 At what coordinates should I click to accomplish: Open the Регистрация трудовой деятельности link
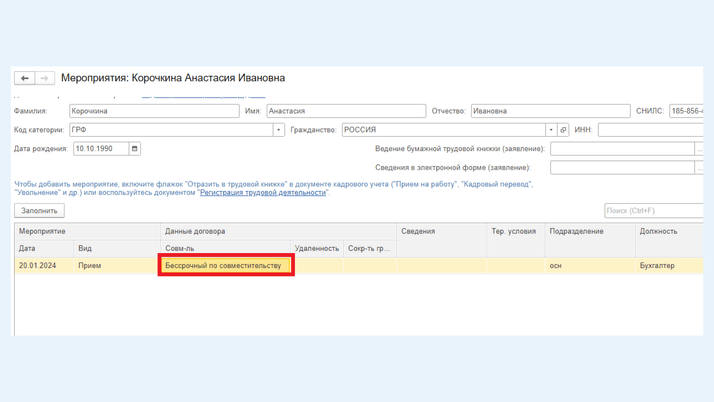(263, 192)
